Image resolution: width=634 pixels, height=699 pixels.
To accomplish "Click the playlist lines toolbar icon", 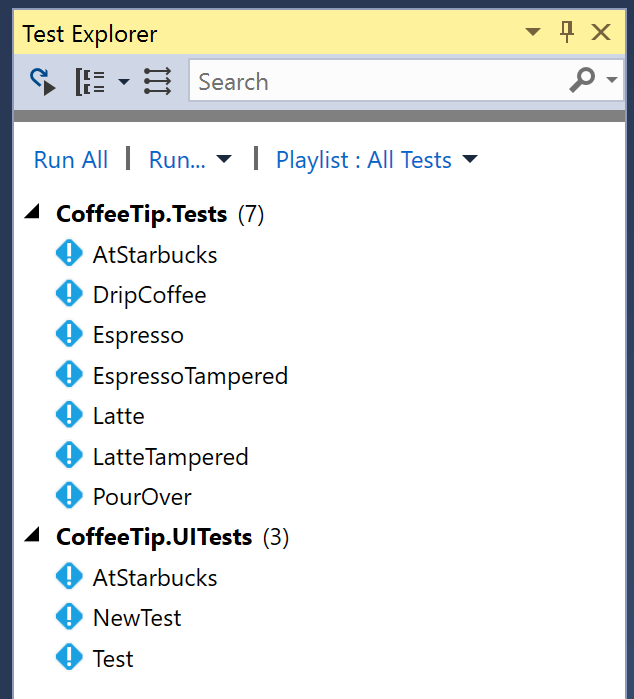I will coord(157,81).
